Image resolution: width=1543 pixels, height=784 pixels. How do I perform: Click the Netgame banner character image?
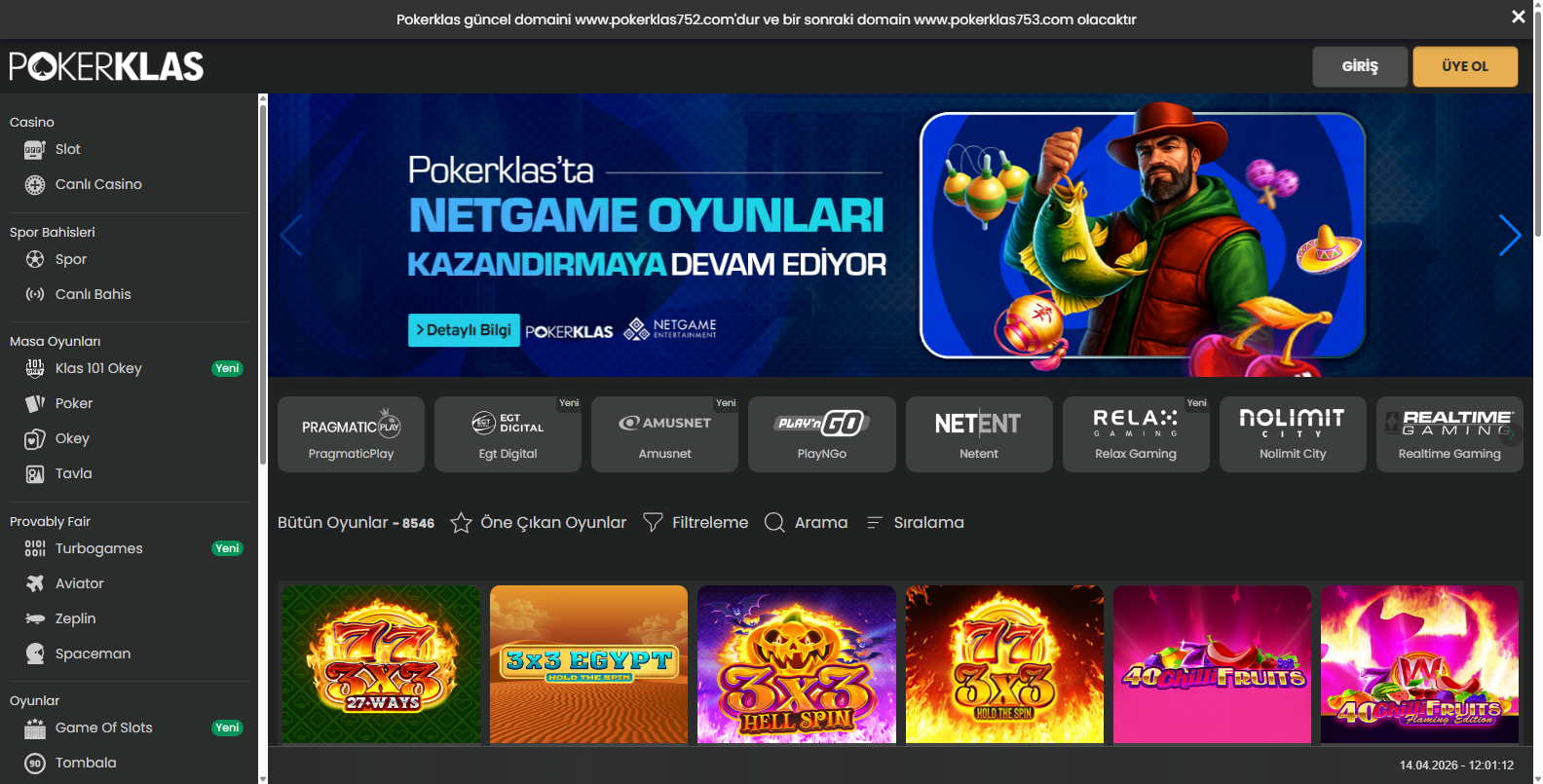pyautogui.click(x=1142, y=236)
